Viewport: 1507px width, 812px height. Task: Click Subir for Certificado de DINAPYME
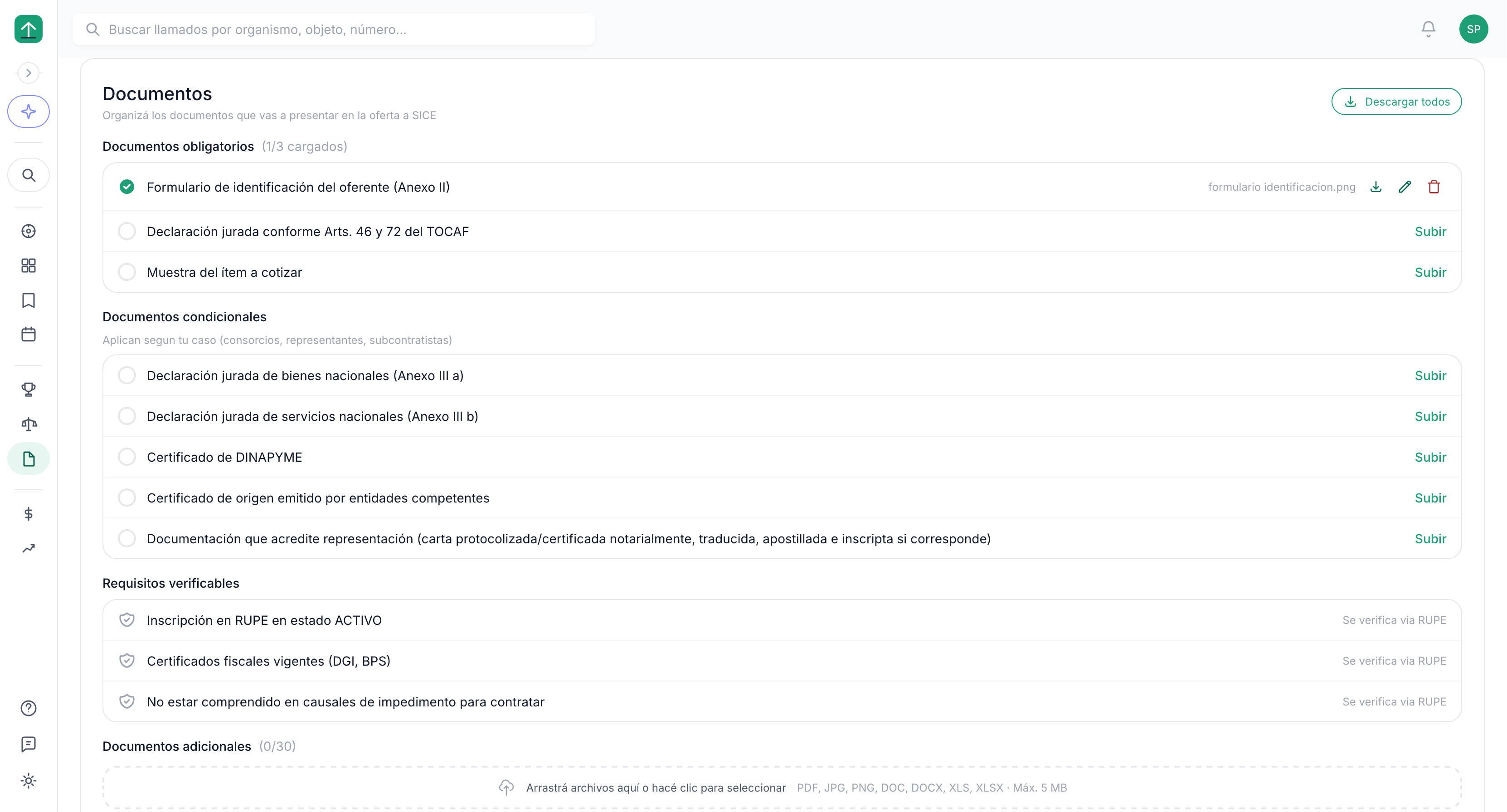(x=1430, y=457)
